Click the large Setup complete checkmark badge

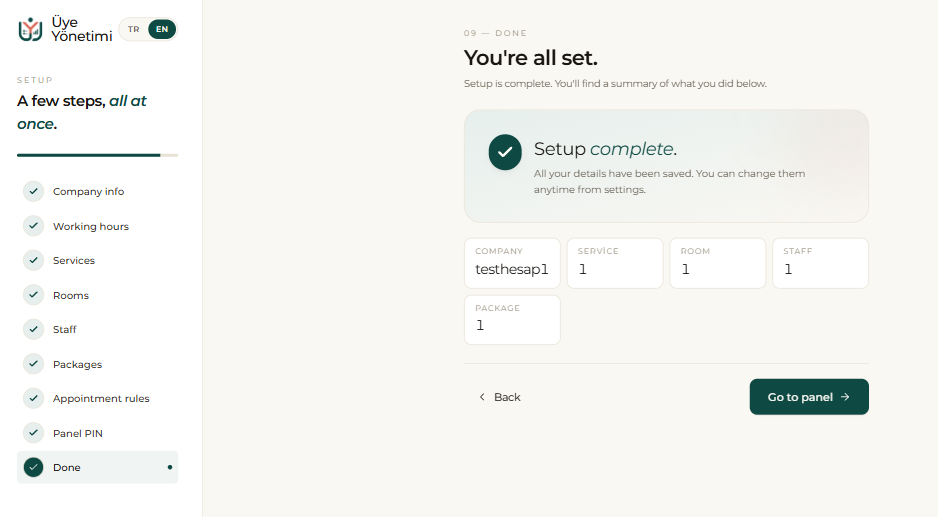pos(505,152)
